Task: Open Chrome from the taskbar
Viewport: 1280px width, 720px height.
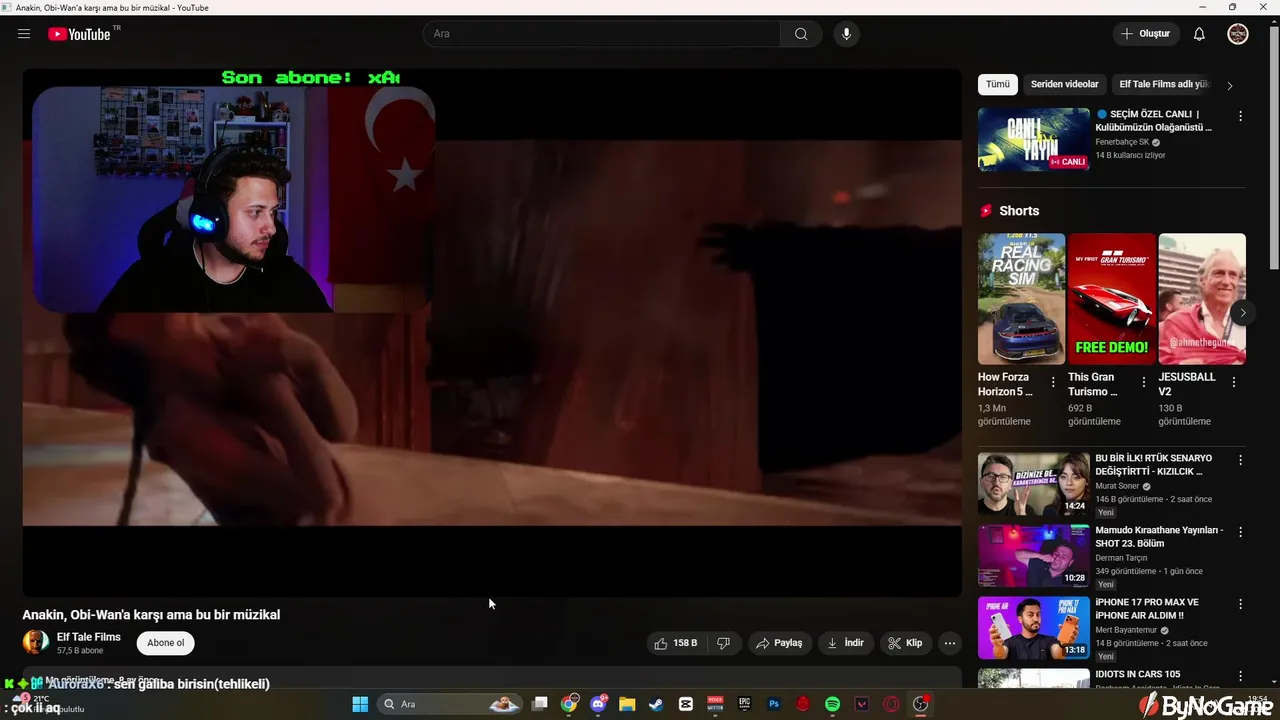Action: (569, 704)
